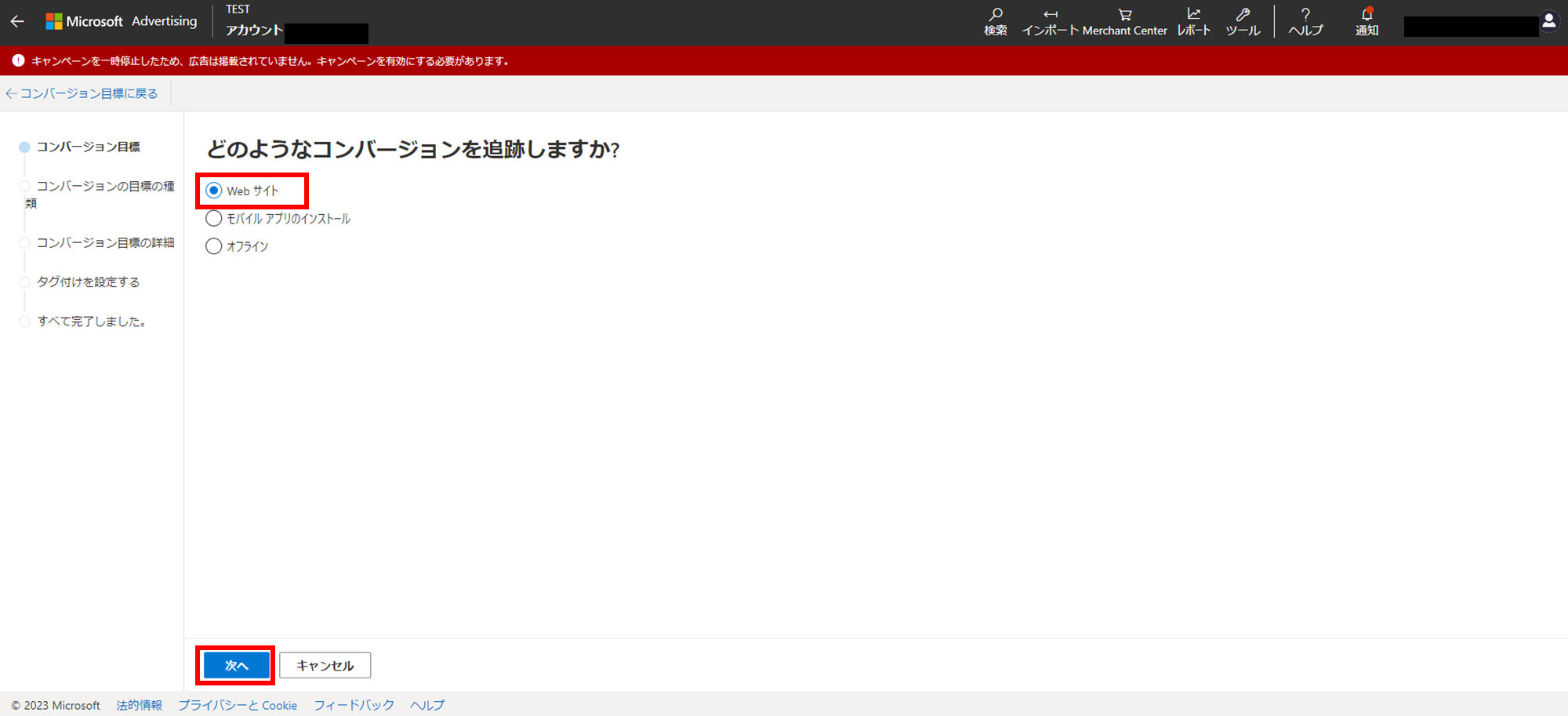The height and width of the screenshot is (716, 1568).
Task: Open the Microsoft Advertising logo home
Action: pyautogui.click(x=122, y=21)
